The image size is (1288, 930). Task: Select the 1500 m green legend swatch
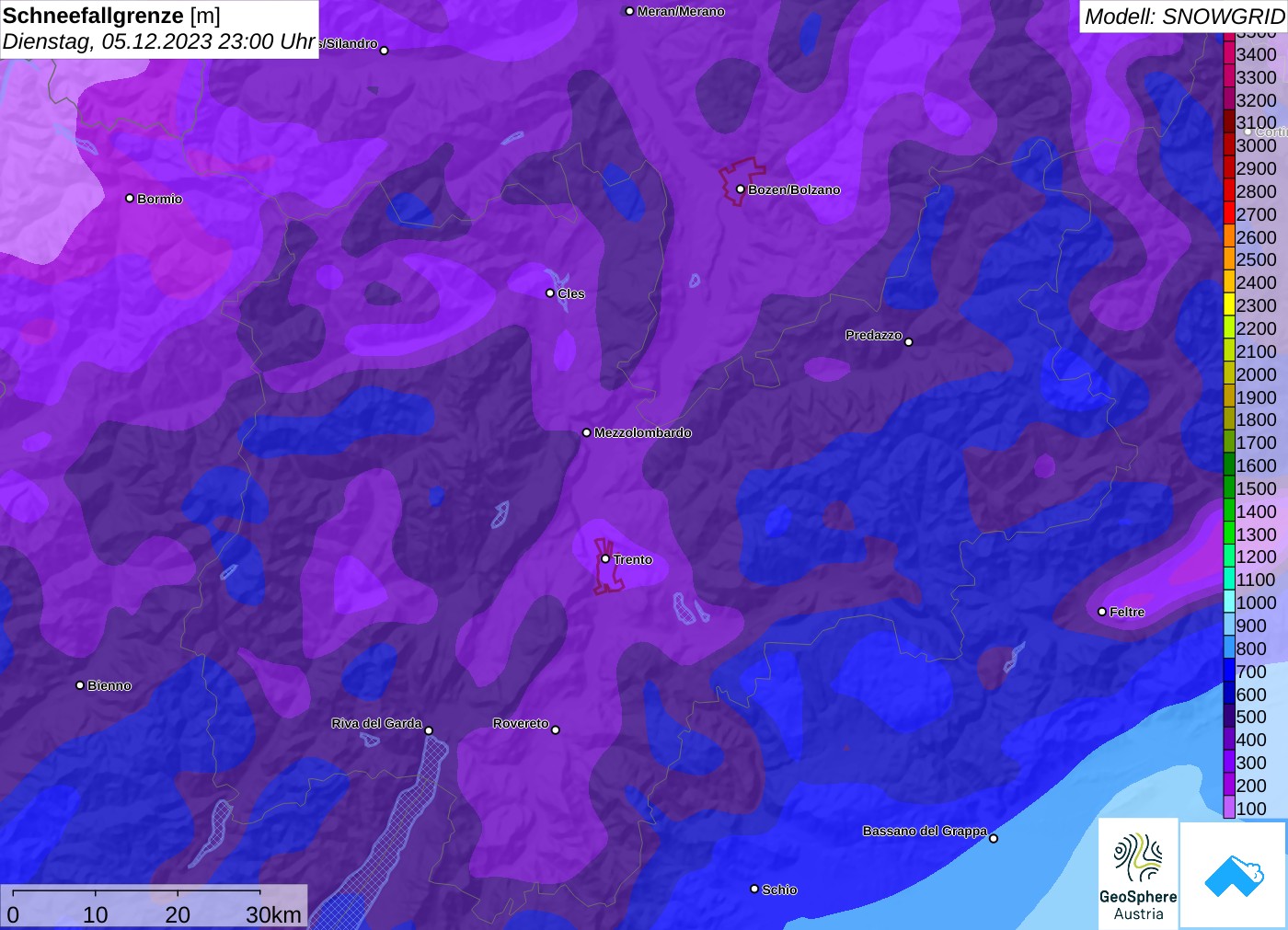pyautogui.click(x=1229, y=488)
